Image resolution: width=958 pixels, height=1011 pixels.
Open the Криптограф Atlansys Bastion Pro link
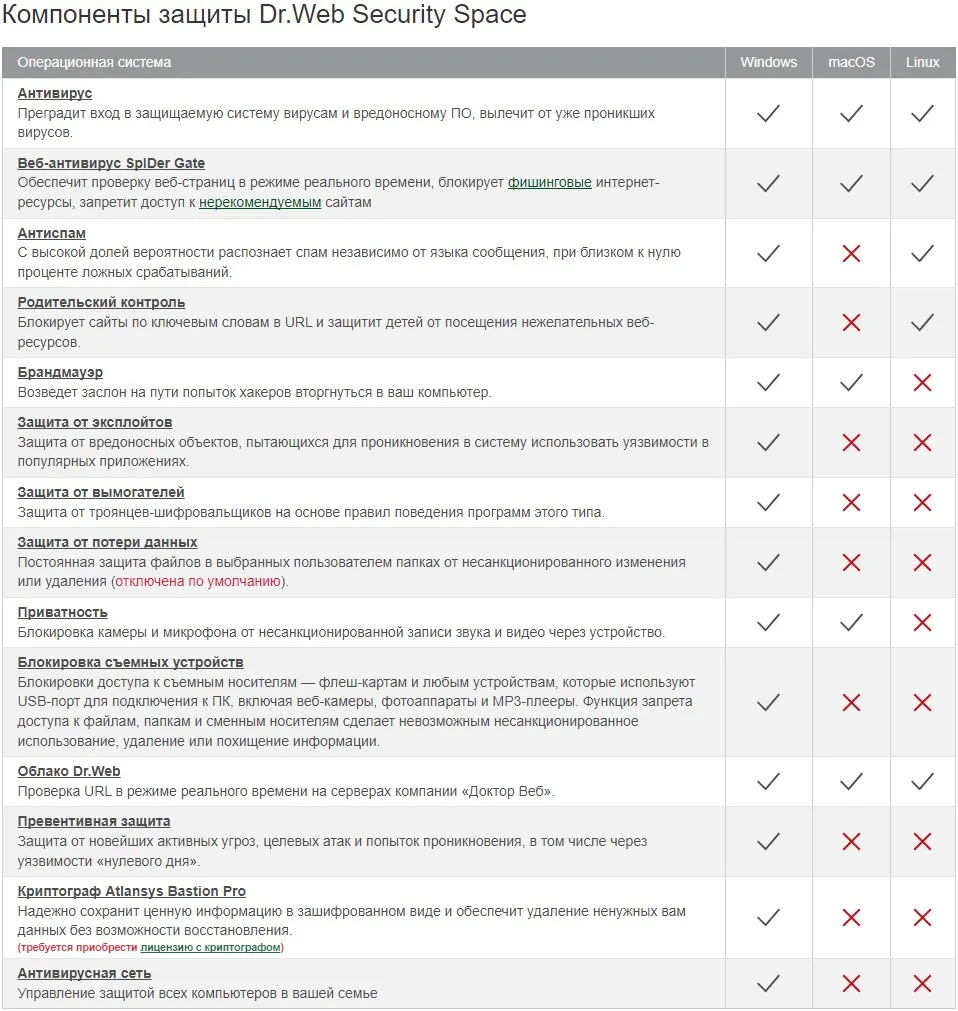(131, 891)
